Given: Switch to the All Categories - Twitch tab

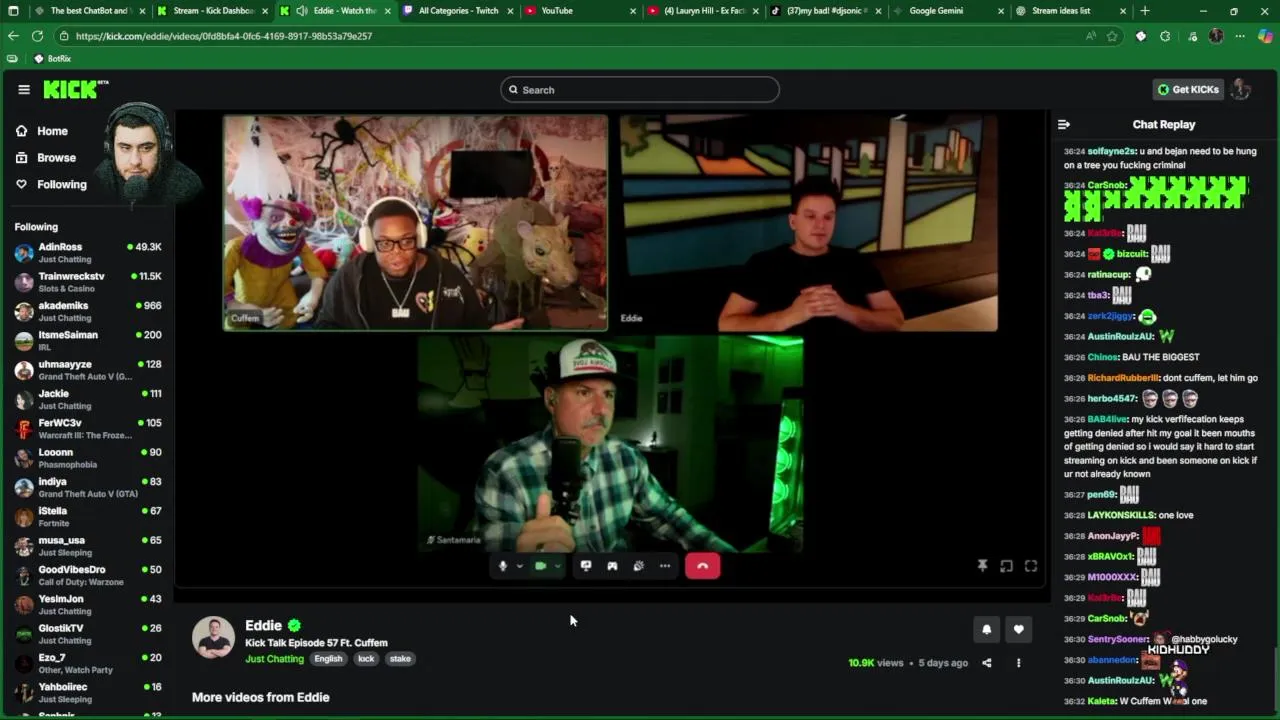Looking at the screenshot, I should pyautogui.click(x=458, y=11).
